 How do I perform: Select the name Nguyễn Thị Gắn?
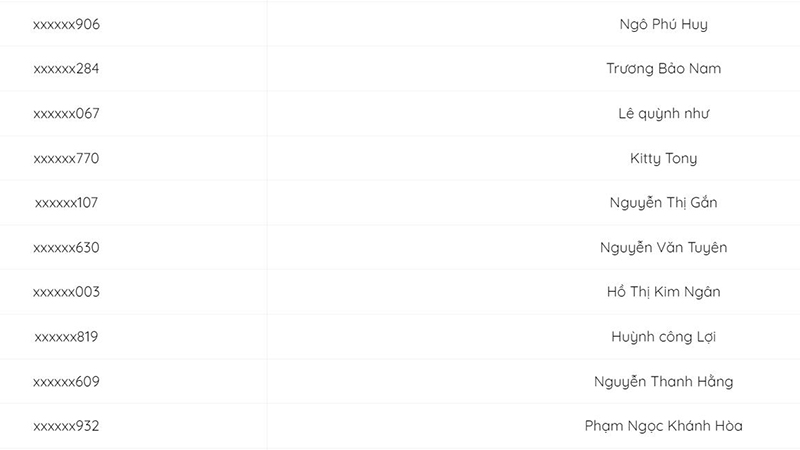pyautogui.click(x=663, y=203)
